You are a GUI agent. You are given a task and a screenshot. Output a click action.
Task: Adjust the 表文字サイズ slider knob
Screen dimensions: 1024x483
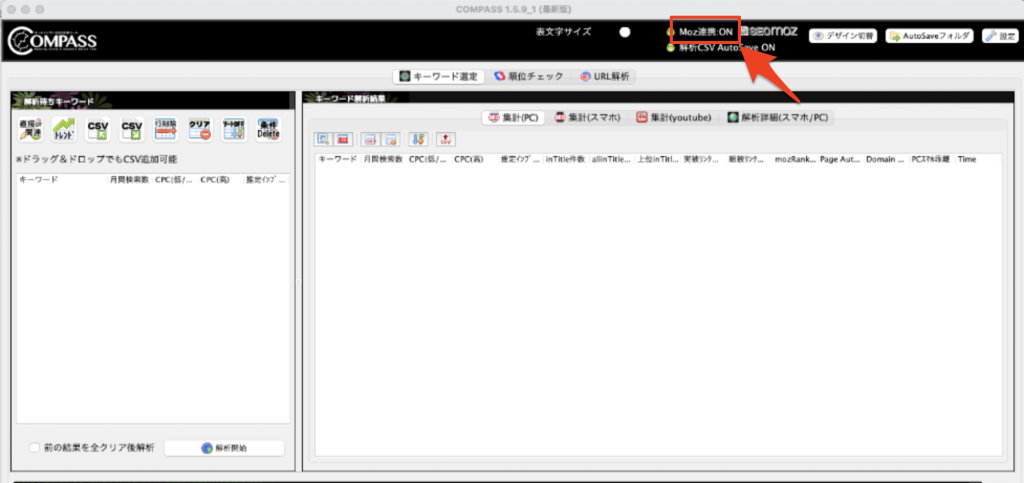coord(625,32)
